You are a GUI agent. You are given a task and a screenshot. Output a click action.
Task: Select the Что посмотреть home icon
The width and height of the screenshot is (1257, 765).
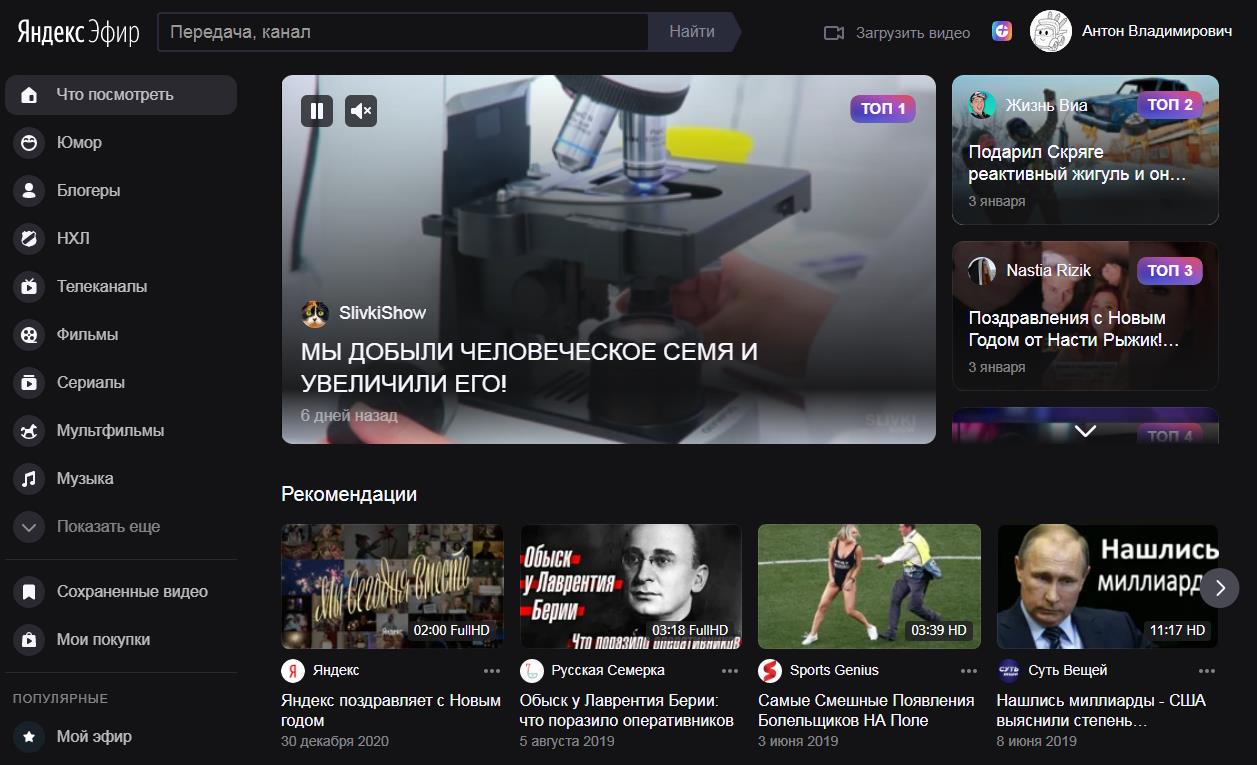click(x=29, y=95)
